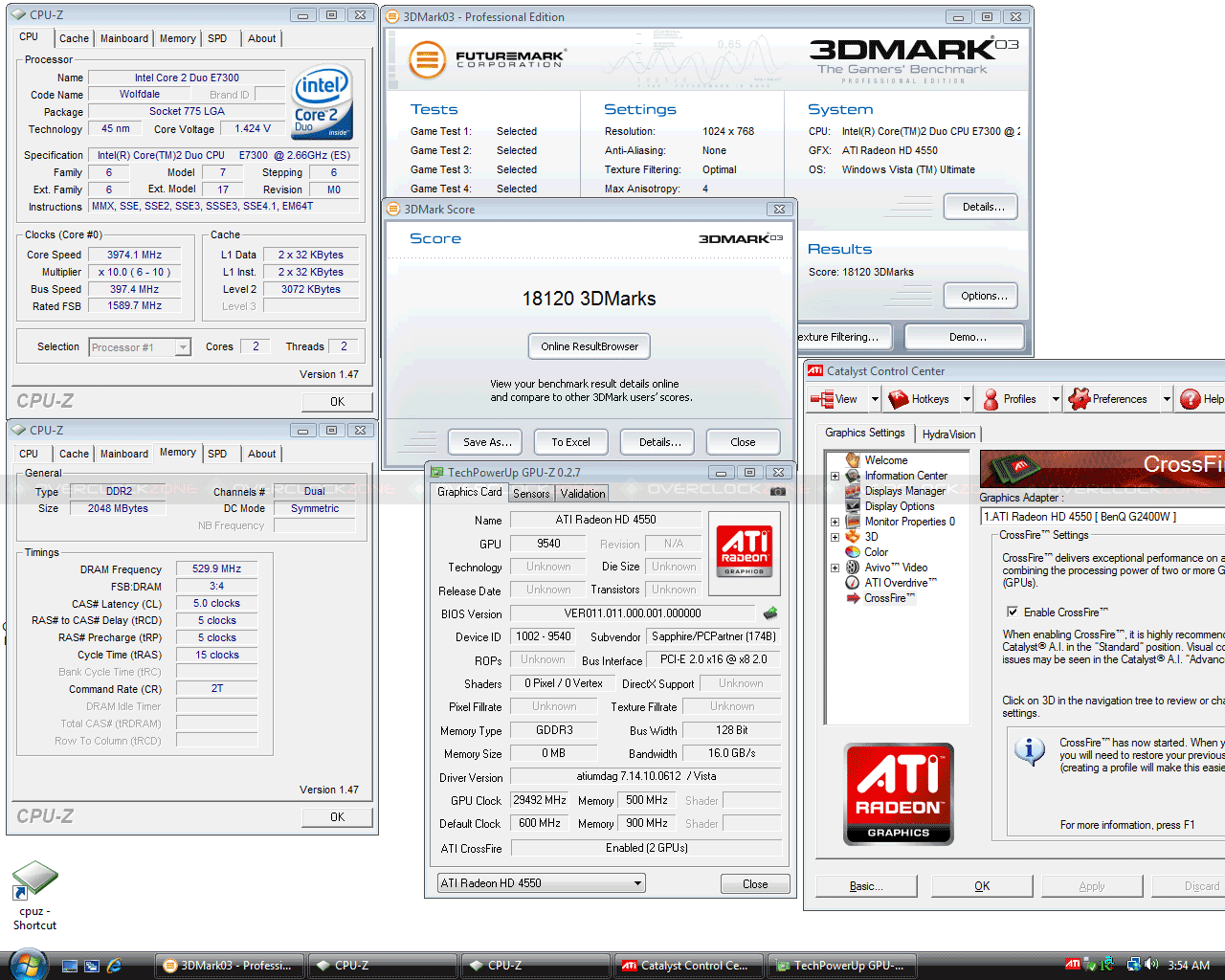
Task: Click the Futuremark Corporation logo icon
Action: point(427,60)
